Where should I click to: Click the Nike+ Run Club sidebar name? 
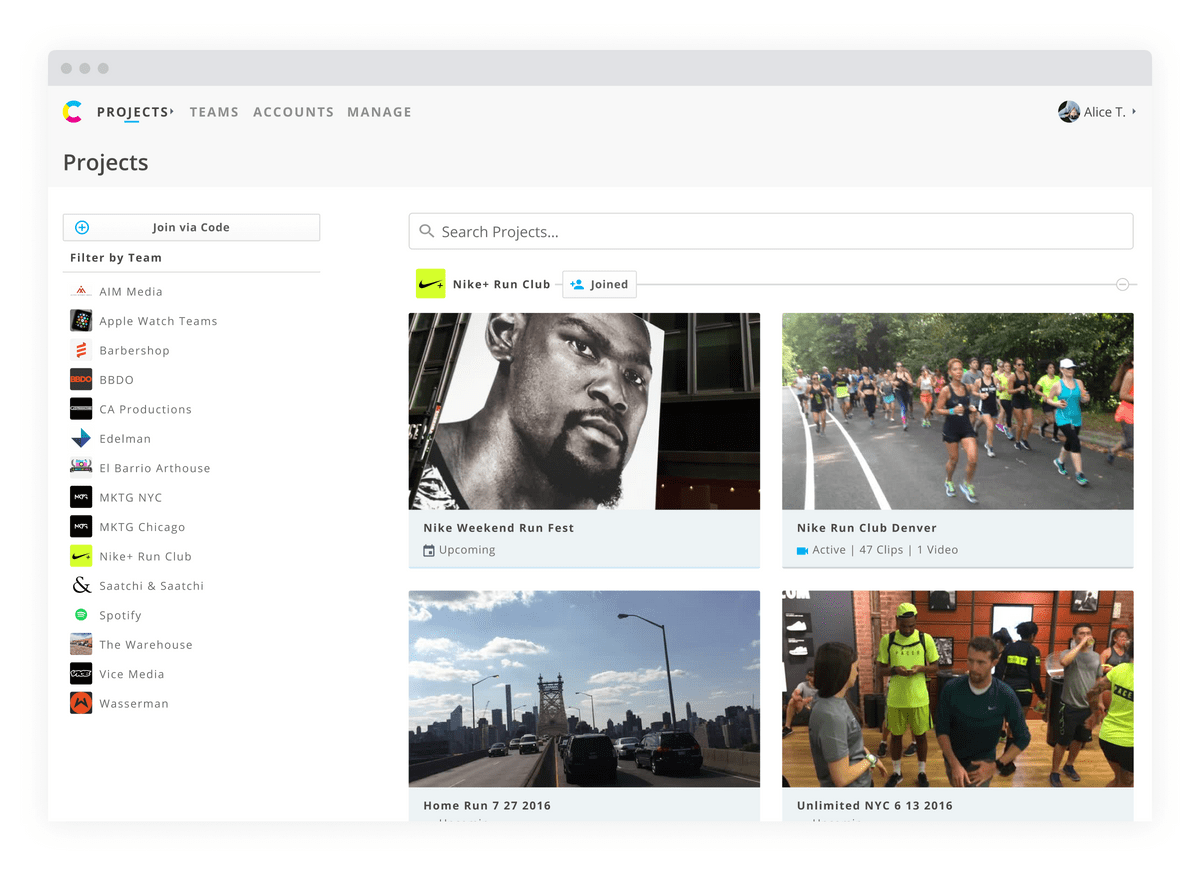[x=145, y=557]
